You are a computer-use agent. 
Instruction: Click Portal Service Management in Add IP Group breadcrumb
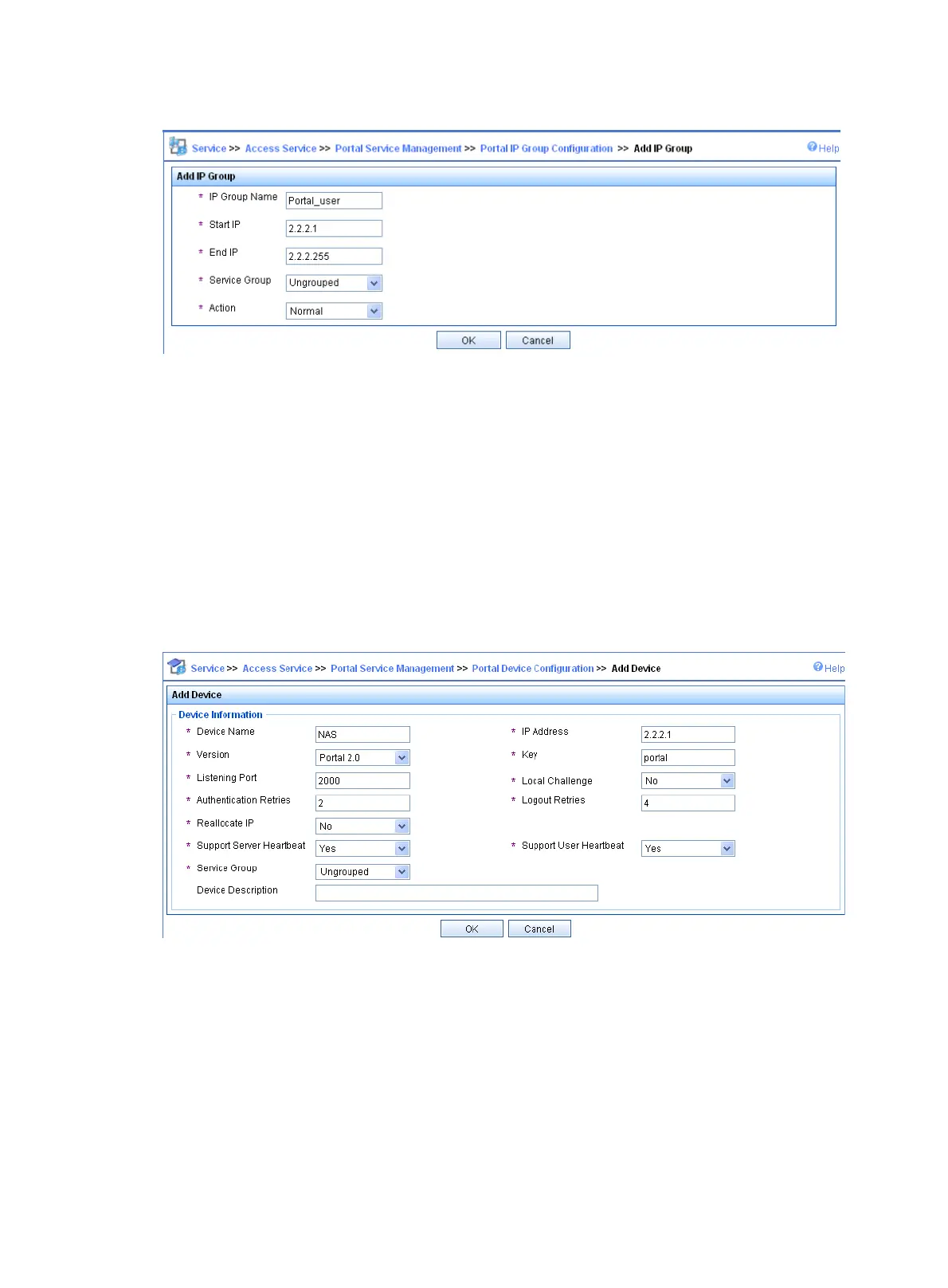click(x=398, y=148)
